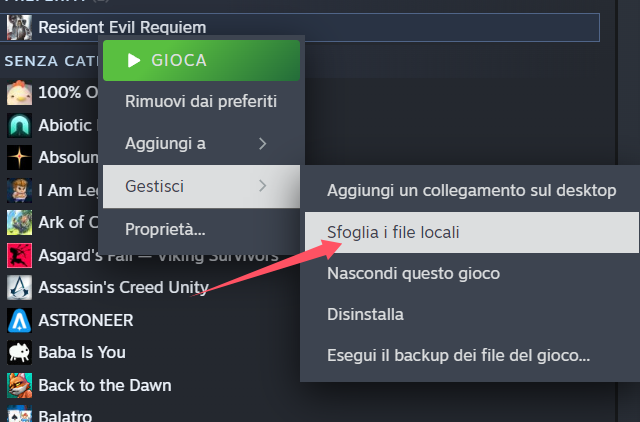Click Aggiungi un collegamento sul desktop

pos(471,191)
